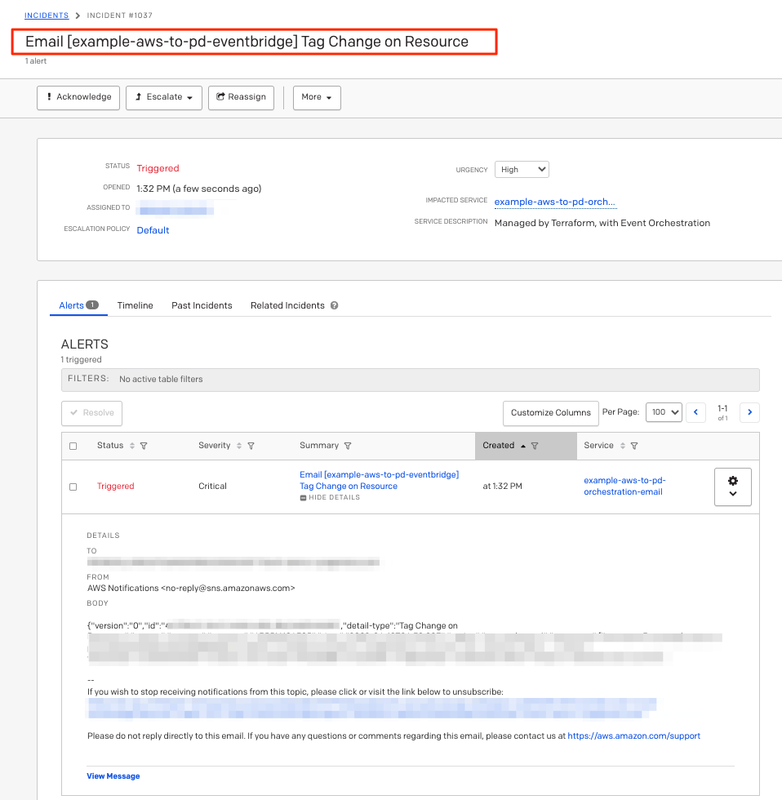
Task: Sort alerts by Severity column
Action: 239,446
